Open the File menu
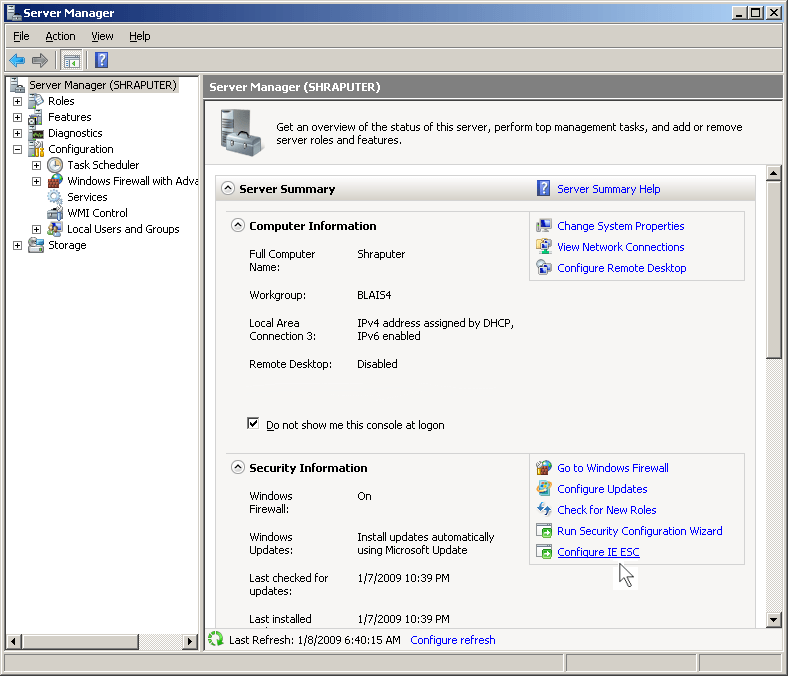800x676 pixels. coord(21,36)
